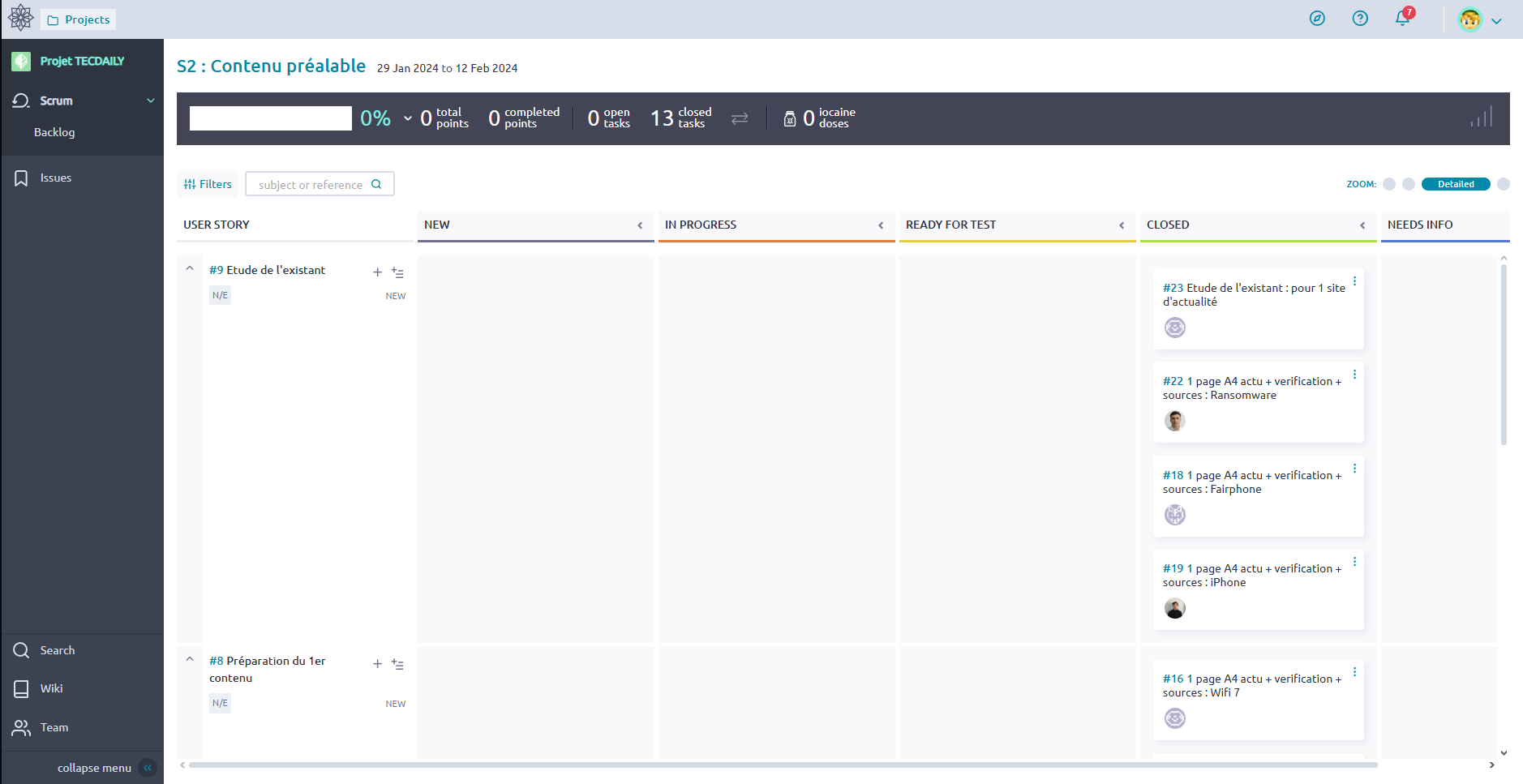
Task: Open options menu on task #23
Action: (x=1354, y=281)
